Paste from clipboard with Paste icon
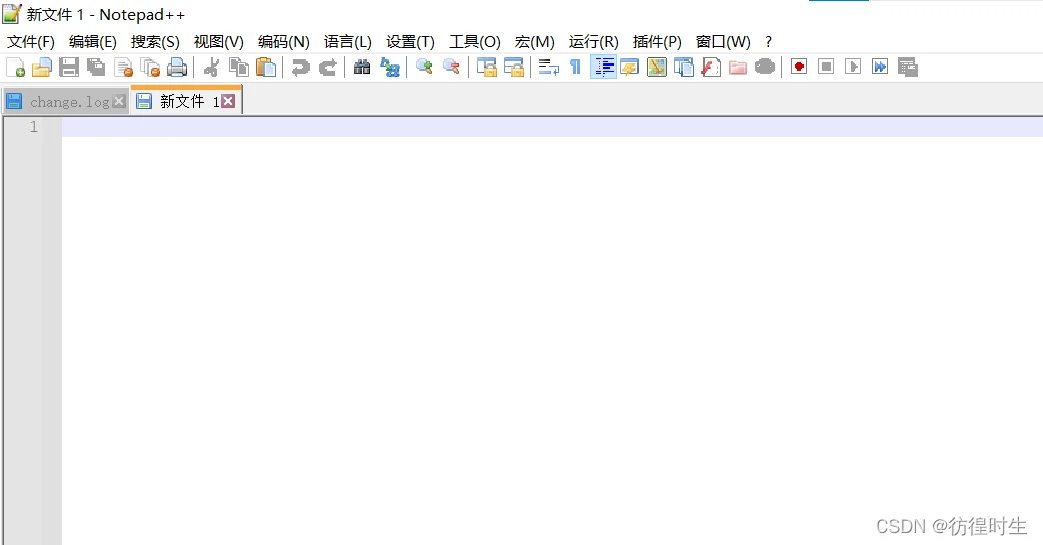This screenshot has height=545, width=1043. [x=266, y=67]
